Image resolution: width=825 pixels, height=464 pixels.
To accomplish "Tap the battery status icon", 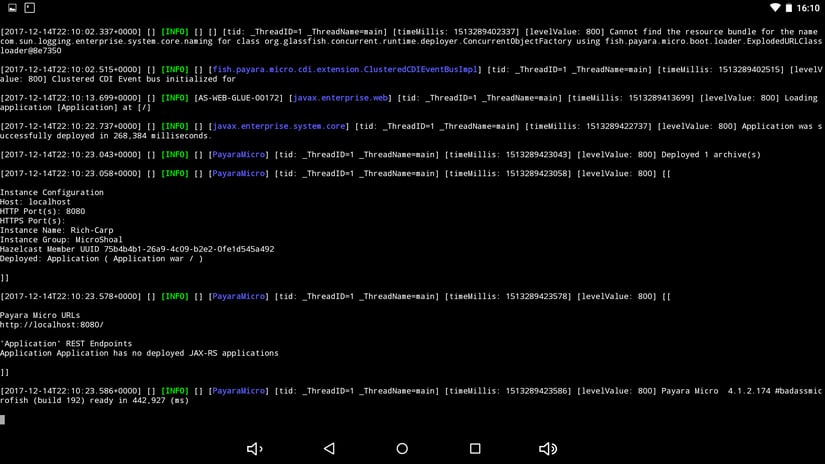I will tap(789, 8).
